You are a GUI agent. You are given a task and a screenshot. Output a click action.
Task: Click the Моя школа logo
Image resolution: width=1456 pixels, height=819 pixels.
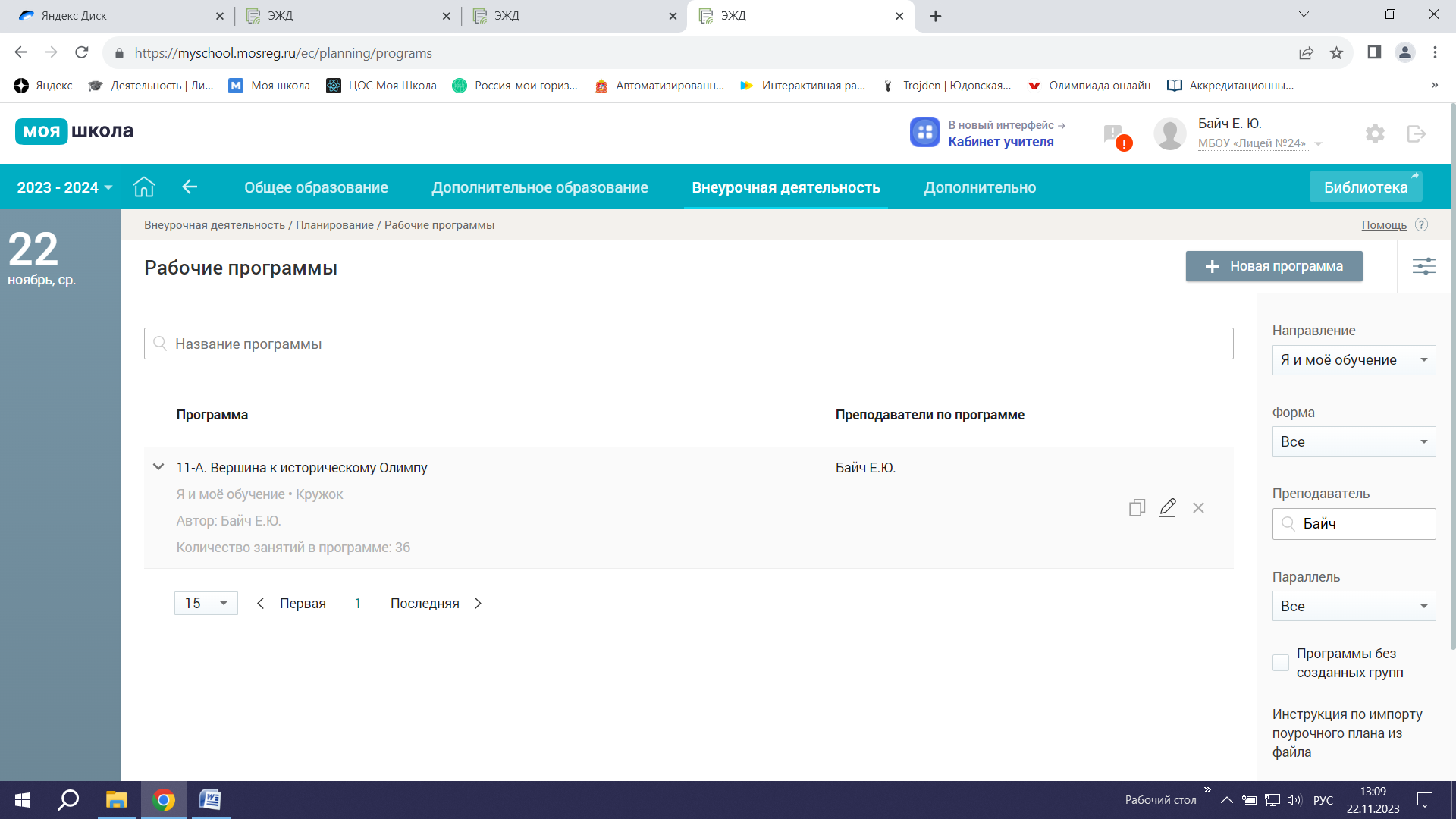pyautogui.click(x=74, y=131)
